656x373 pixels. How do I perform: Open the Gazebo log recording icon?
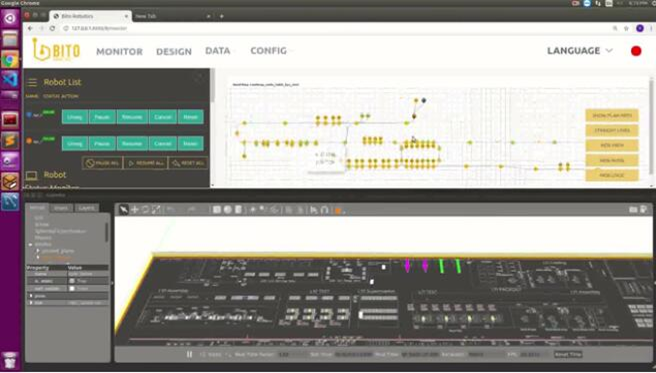tap(643, 209)
